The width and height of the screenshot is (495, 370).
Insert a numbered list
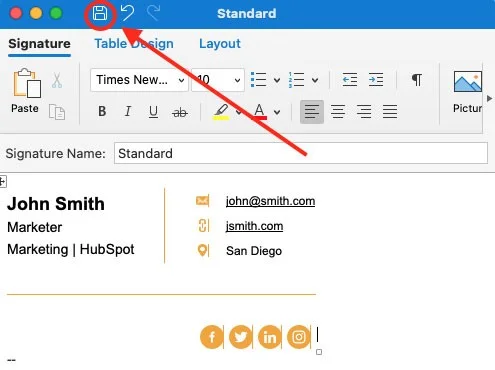(x=296, y=80)
